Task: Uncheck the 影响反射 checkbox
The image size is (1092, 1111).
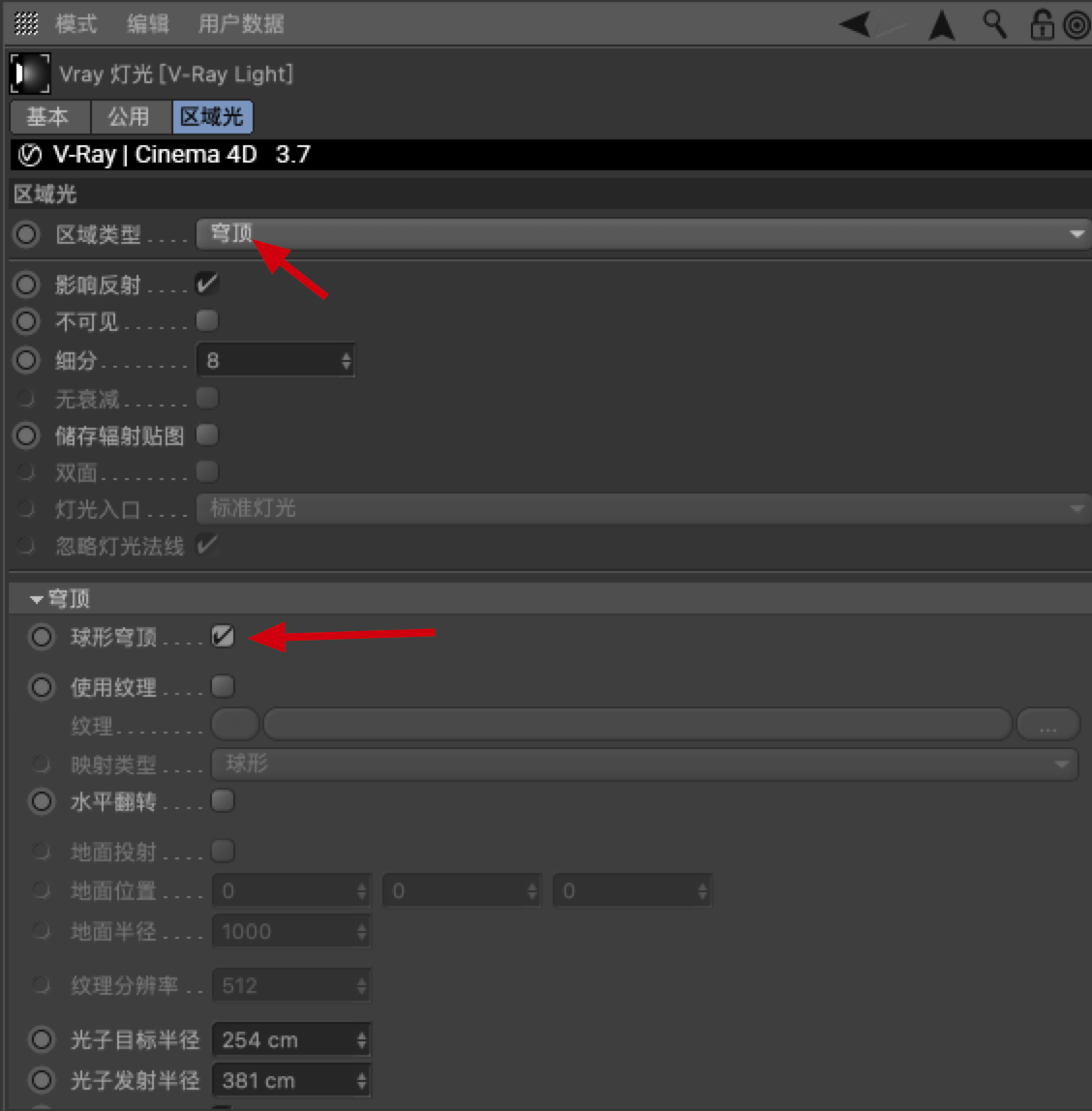Action: point(207,284)
